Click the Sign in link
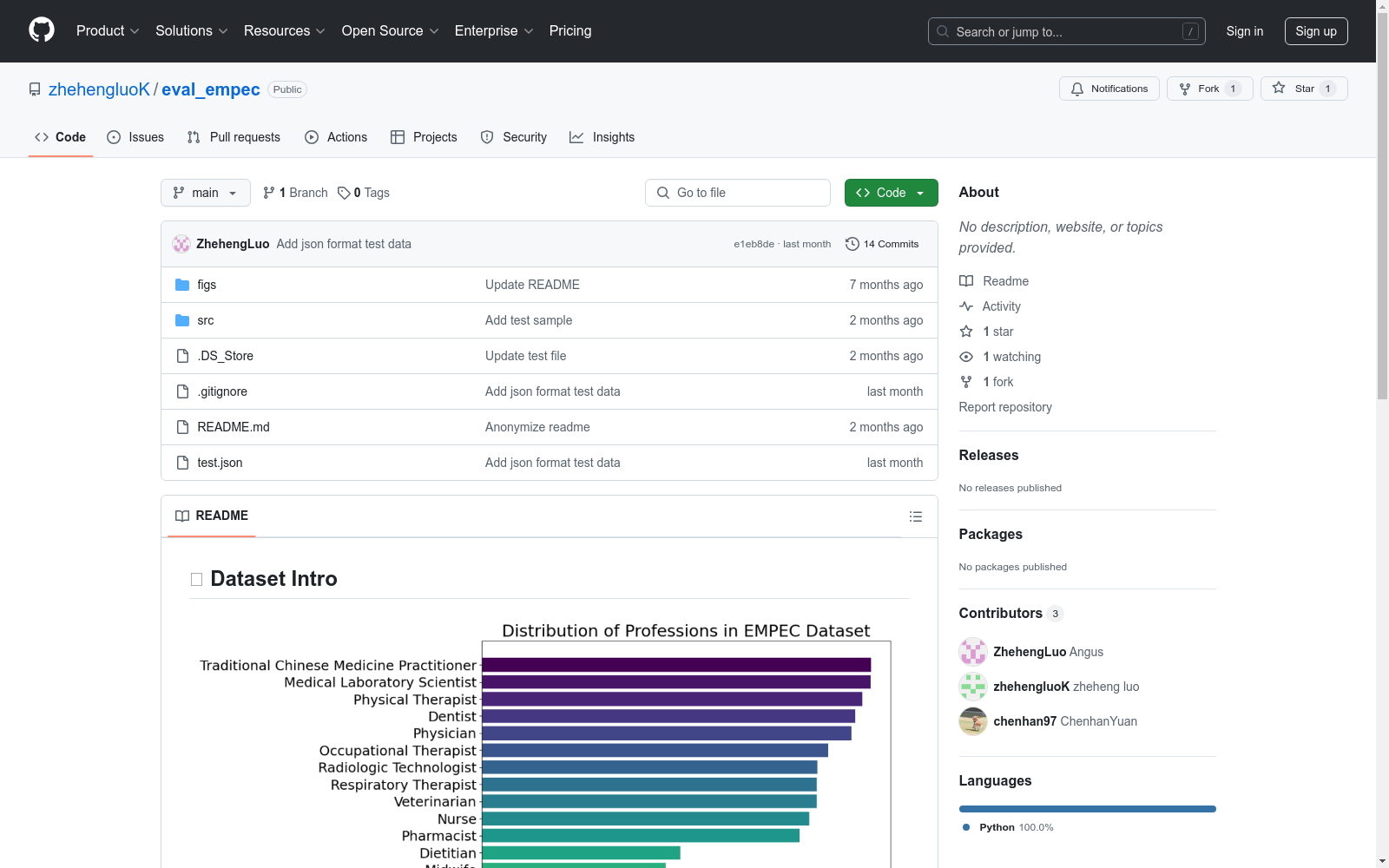The width and height of the screenshot is (1389, 868). [1245, 31]
